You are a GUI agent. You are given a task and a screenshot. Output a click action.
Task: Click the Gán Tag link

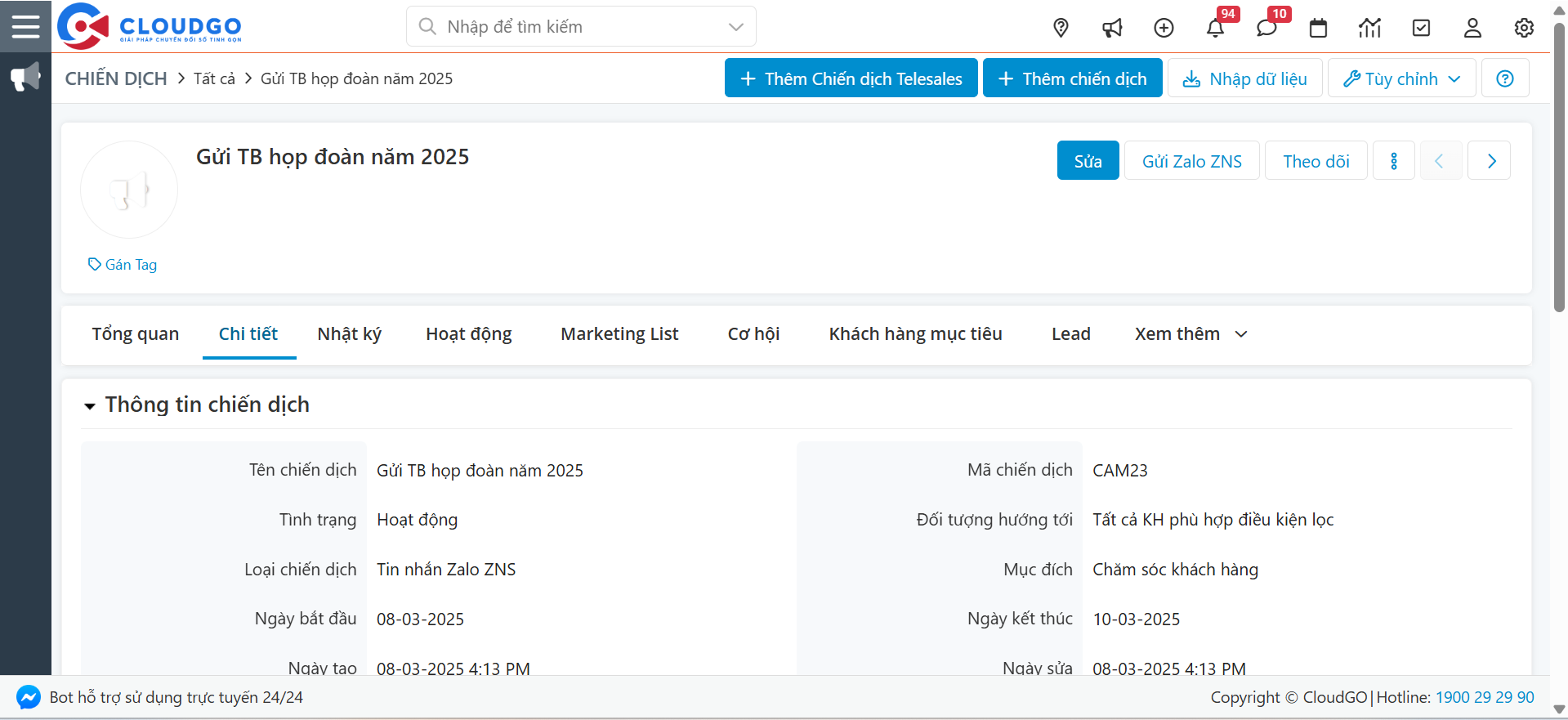pos(123,265)
